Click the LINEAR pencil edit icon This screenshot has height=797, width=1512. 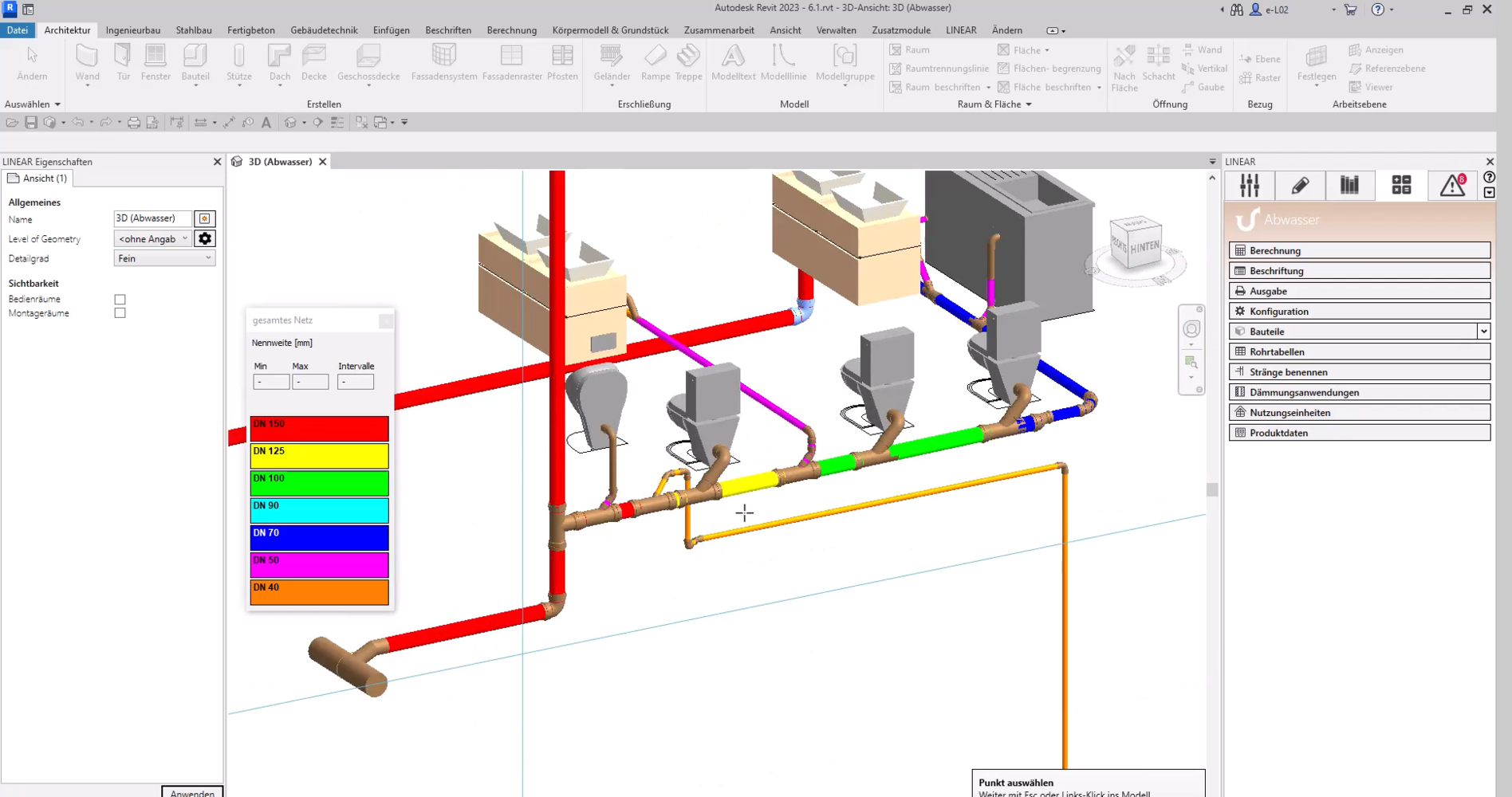click(x=1300, y=186)
